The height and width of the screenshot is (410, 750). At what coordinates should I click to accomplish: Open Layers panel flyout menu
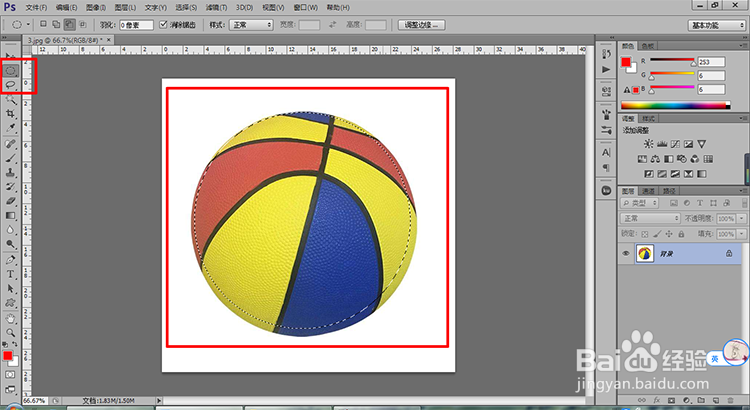[x=742, y=190]
